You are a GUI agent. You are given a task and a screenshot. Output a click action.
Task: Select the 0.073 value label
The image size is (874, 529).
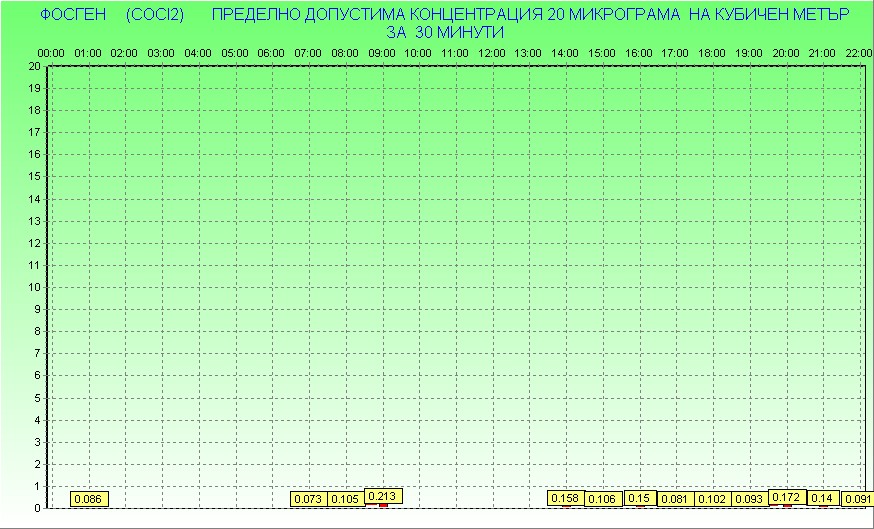[x=308, y=499]
